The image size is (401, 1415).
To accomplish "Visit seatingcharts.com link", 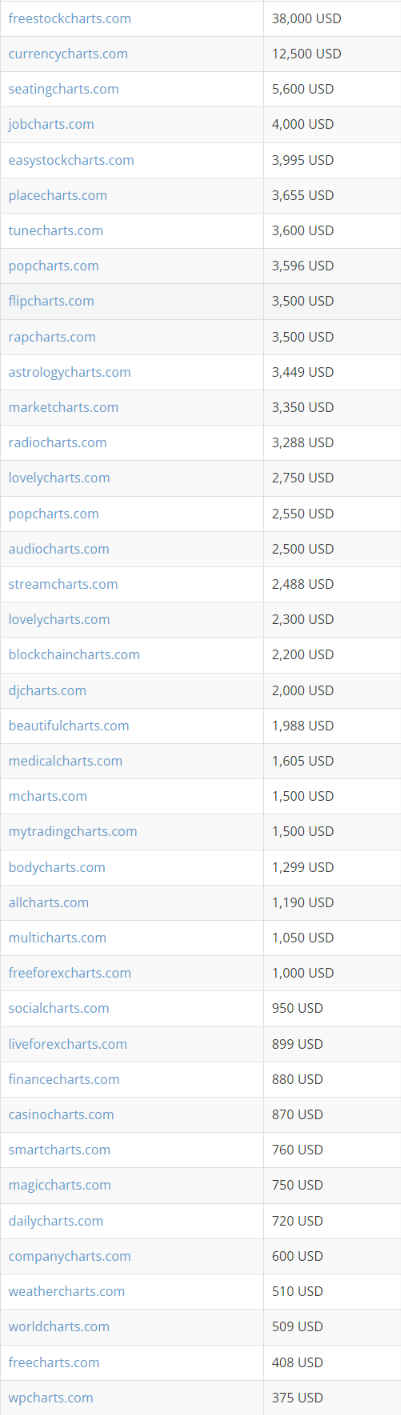I will click(x=63, y=89).
